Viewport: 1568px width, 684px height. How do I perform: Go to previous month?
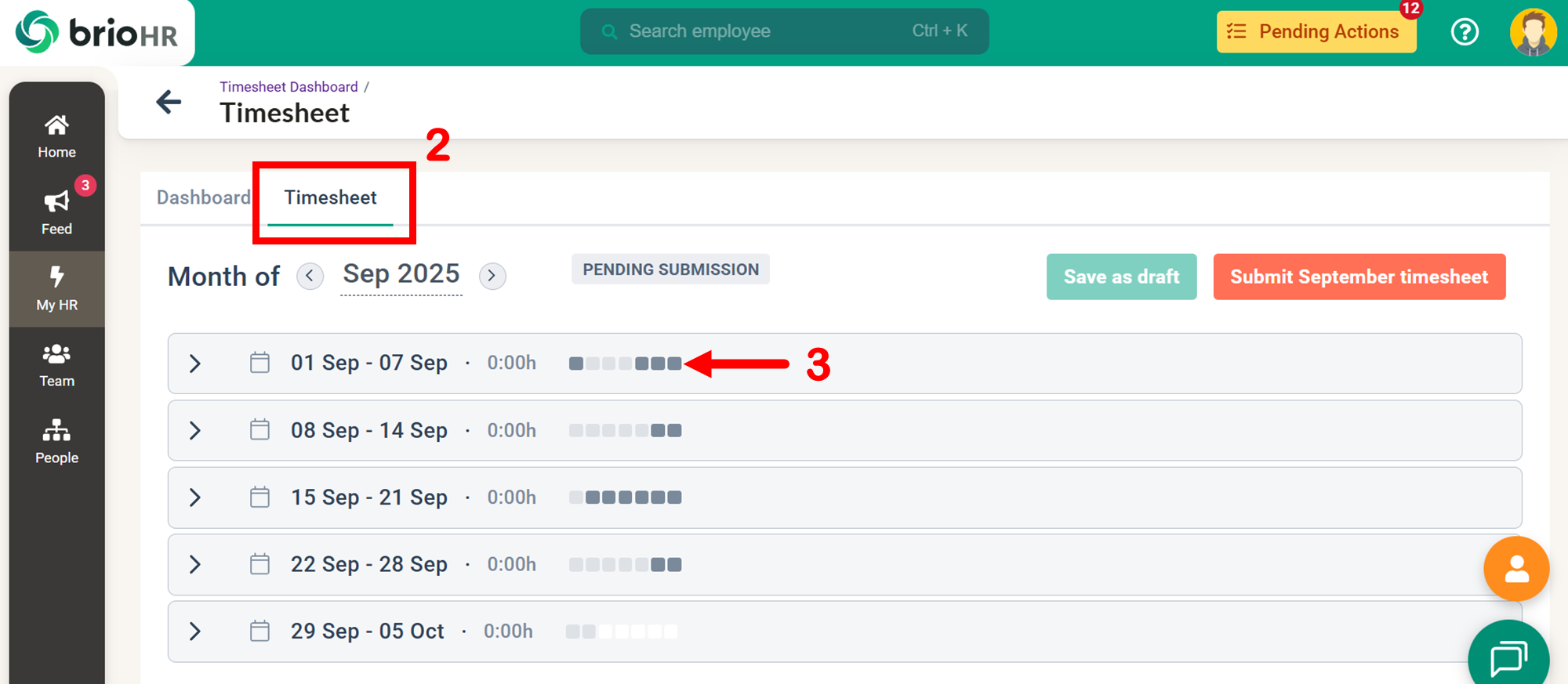coord(310,276)
